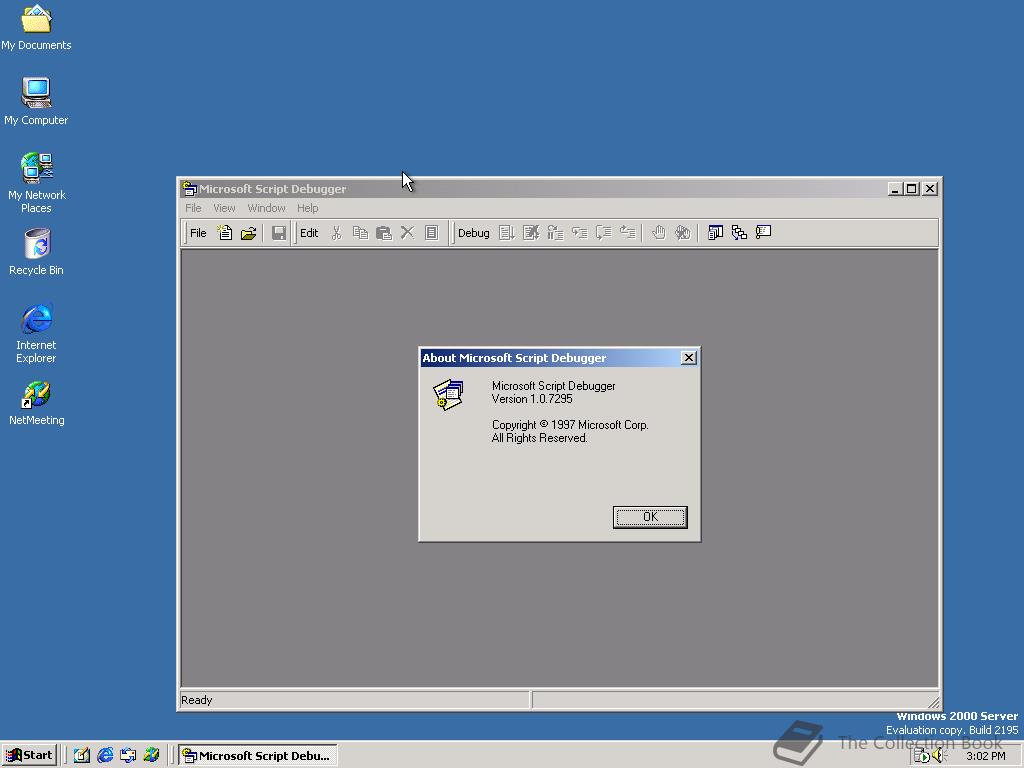The height and width of the screenshot is (768, 1024).
Task: Open the Window menu
Action: (266, 208)
